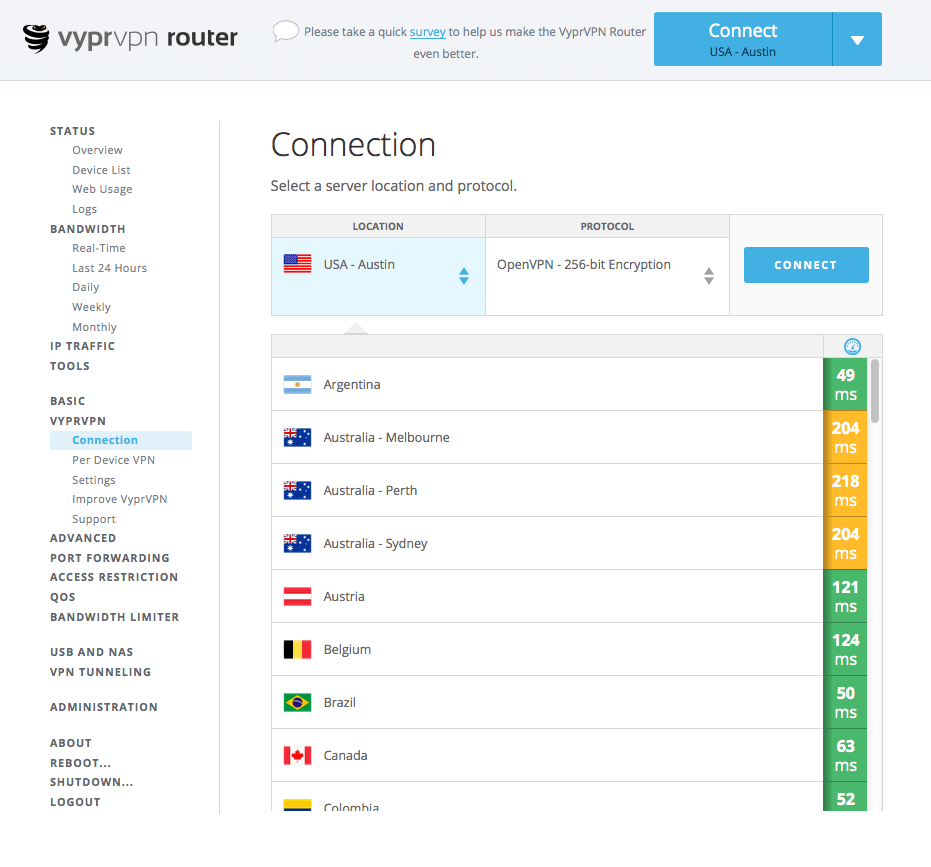Click the USA flag in the Location selector

[297, 264]
